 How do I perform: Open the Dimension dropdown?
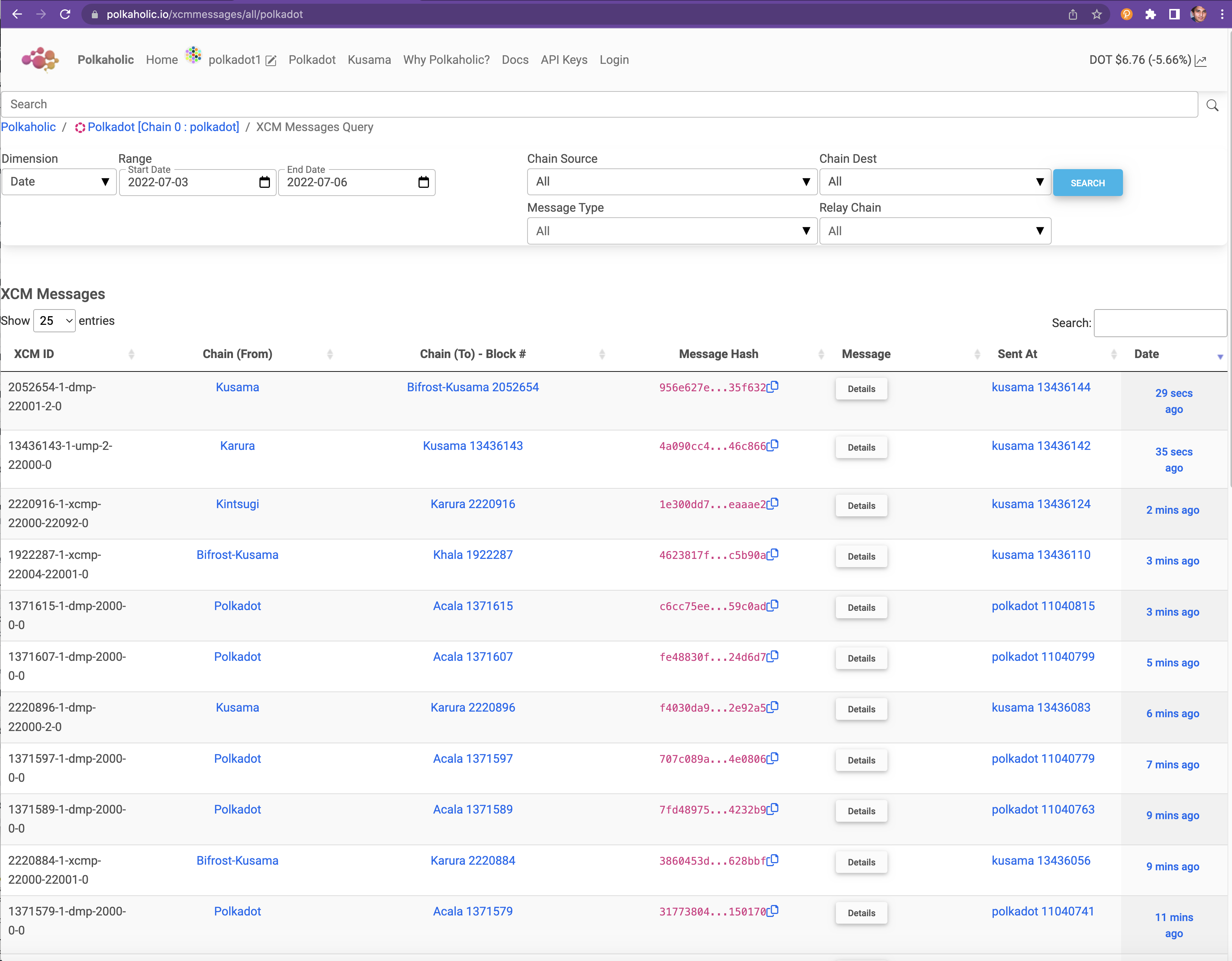click(59, 181)
